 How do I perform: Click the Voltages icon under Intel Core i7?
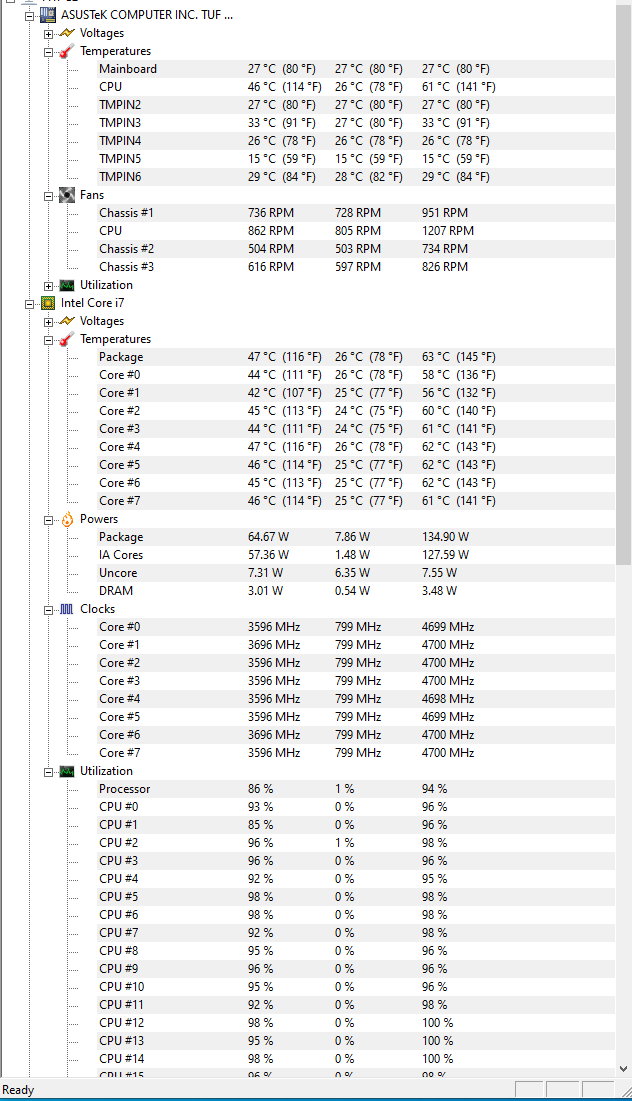(x=66, y=320)
